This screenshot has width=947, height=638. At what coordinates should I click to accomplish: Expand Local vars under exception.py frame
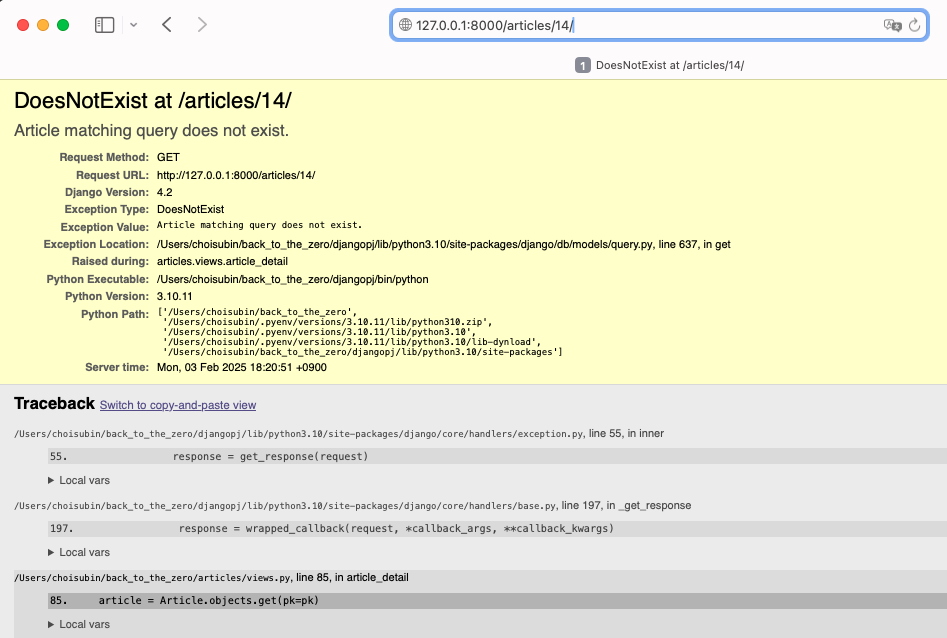(79, 480)
